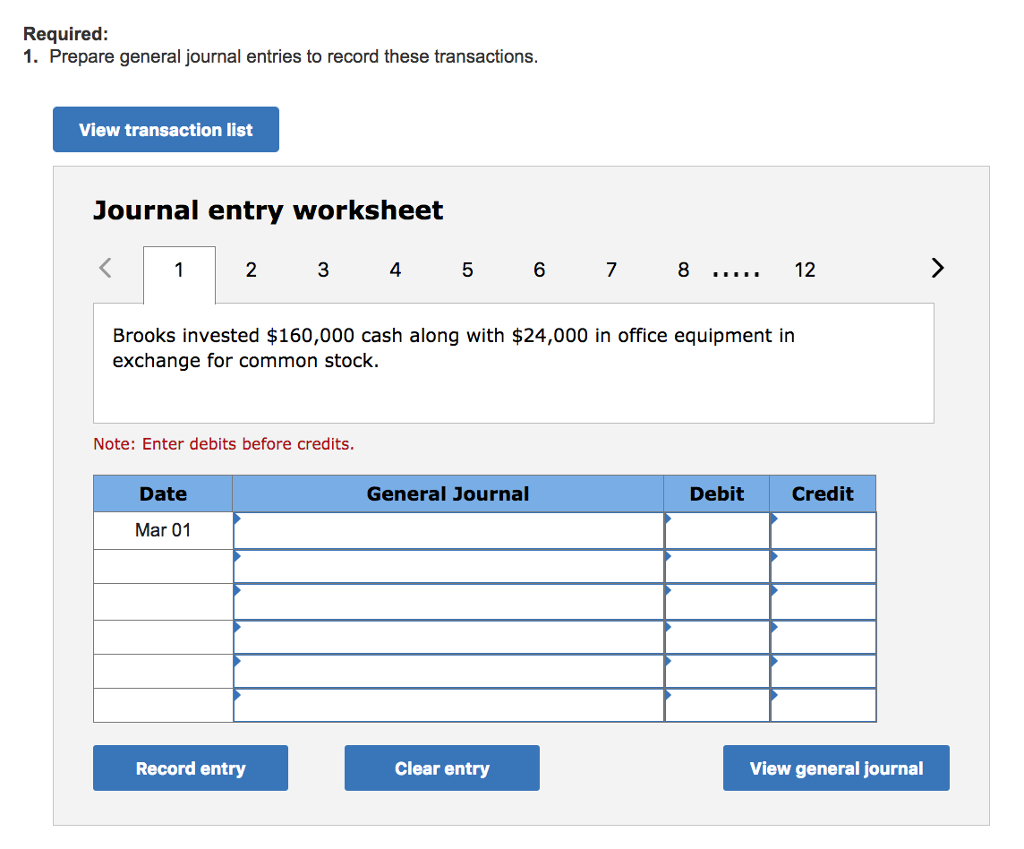This screenshot has width=1024, height=849.
Task: Click the 'Prepare general journal entries' instruction text
Action: (x=293, y=57)
